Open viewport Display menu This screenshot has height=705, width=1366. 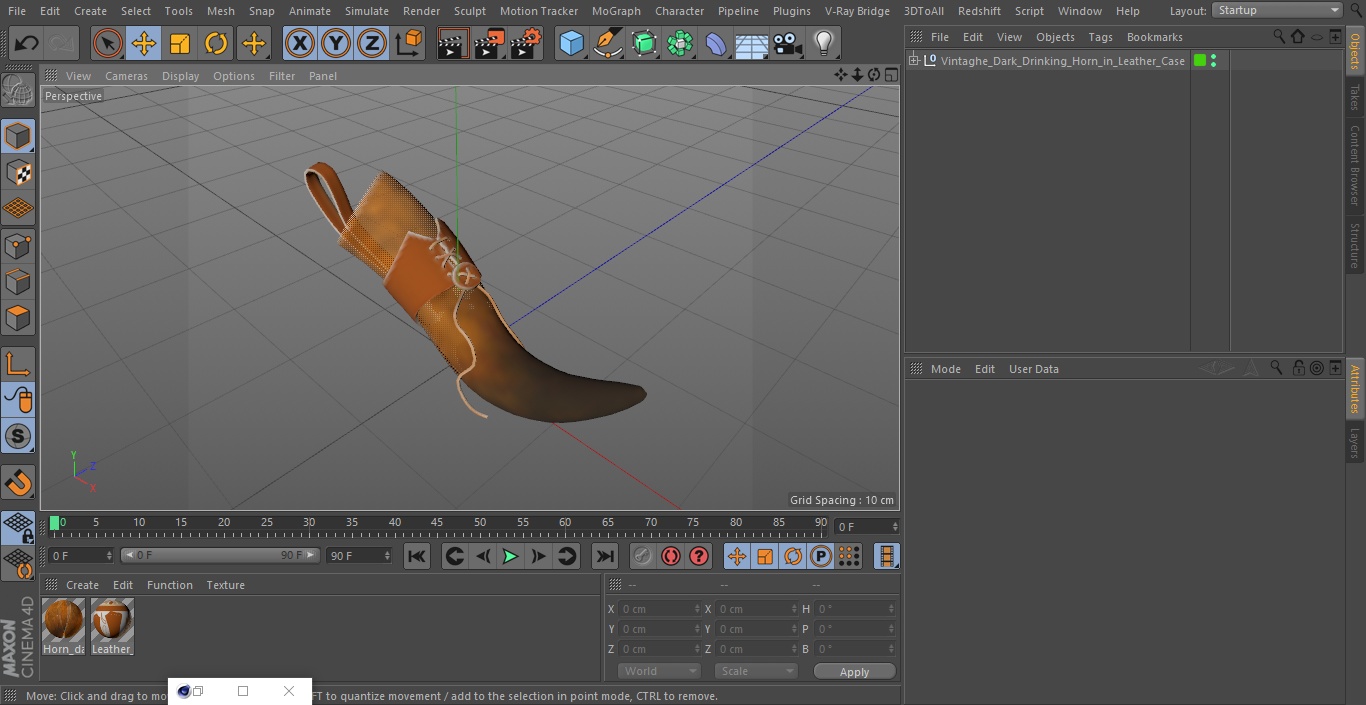click(180, 76)
